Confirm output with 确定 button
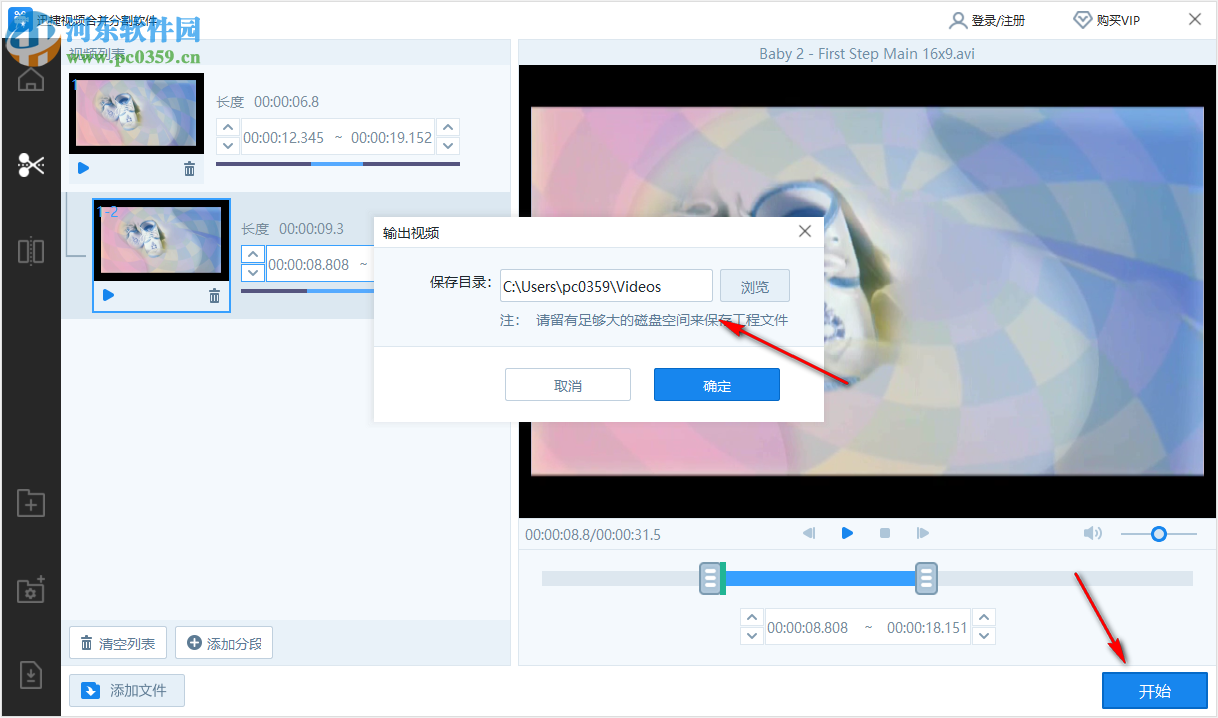 coord(717,385)
